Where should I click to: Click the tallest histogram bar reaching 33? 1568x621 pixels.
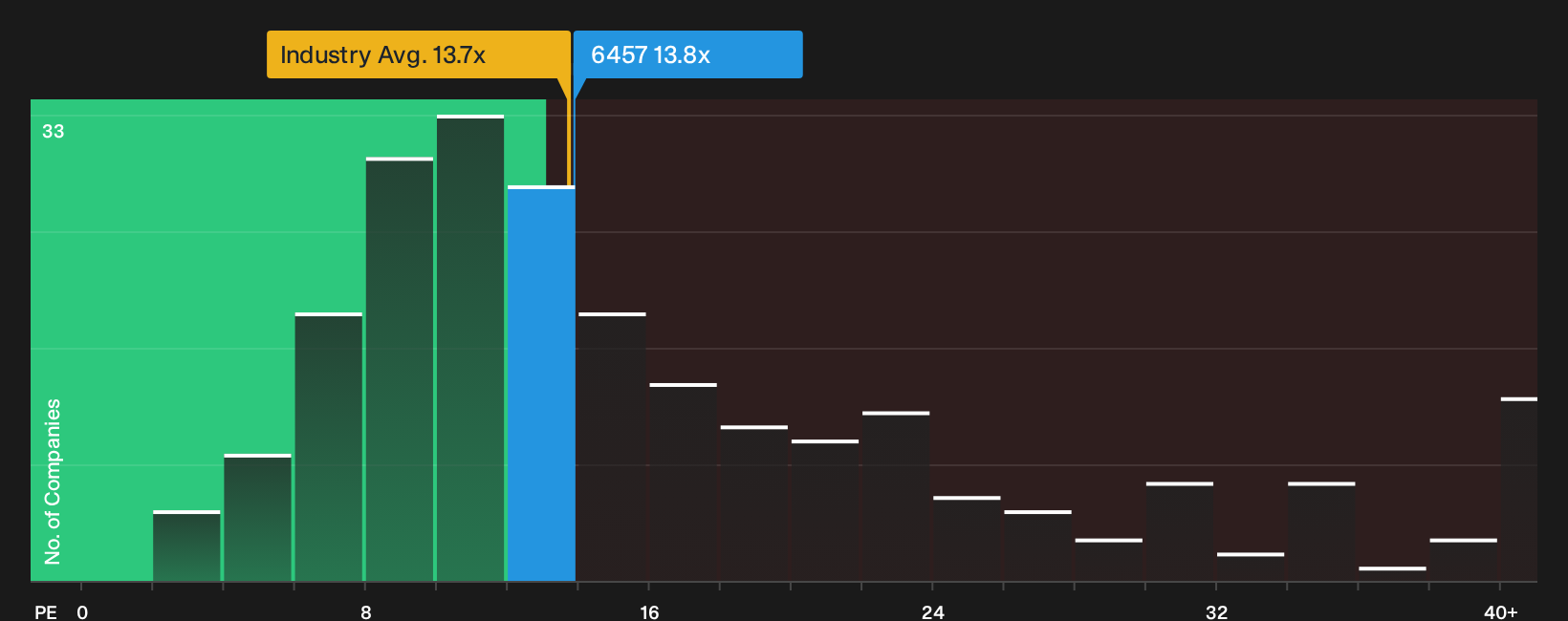tap(470, 348)
